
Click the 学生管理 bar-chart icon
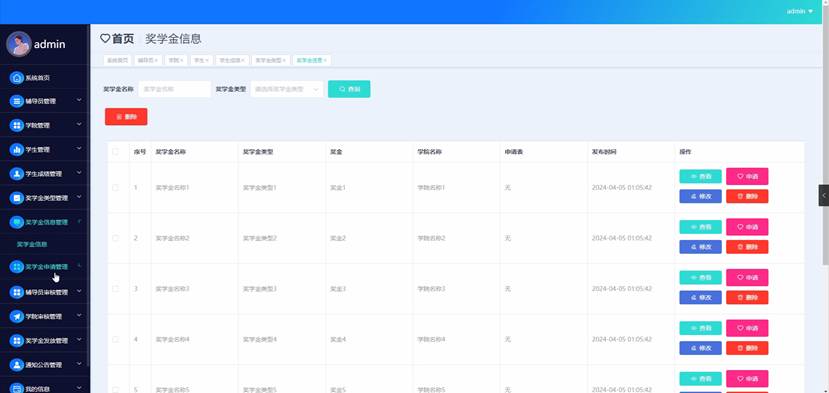point(17,150)
